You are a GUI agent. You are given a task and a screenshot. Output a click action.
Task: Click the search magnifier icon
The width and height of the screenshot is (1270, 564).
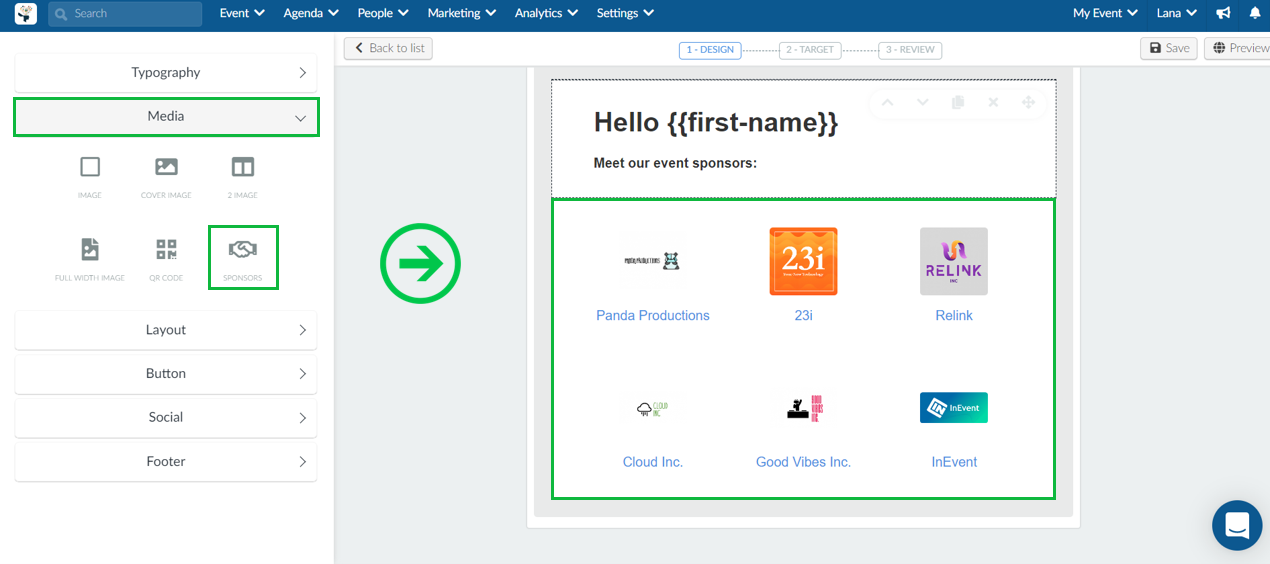click(62, 14)
